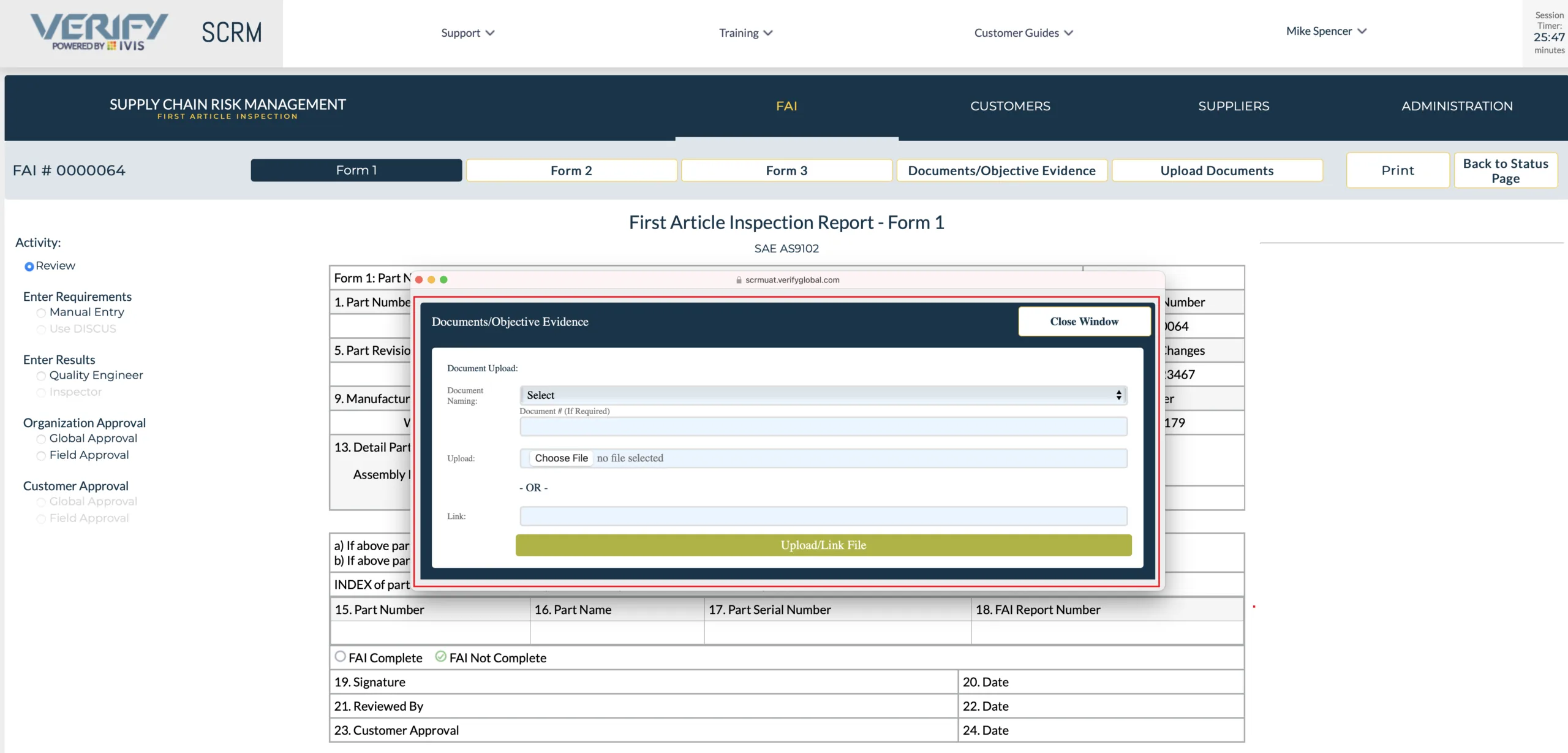
Task: Switch to the Form 3 tab
Action: (x=786, y=170)
